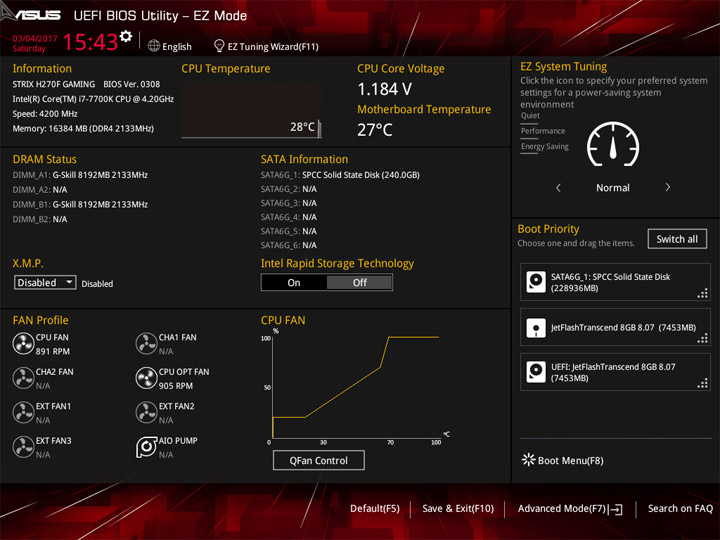Screen dimensions: 720x540
Task: Select the EXT FAN1 fan icon
Action: coord(23,412)
